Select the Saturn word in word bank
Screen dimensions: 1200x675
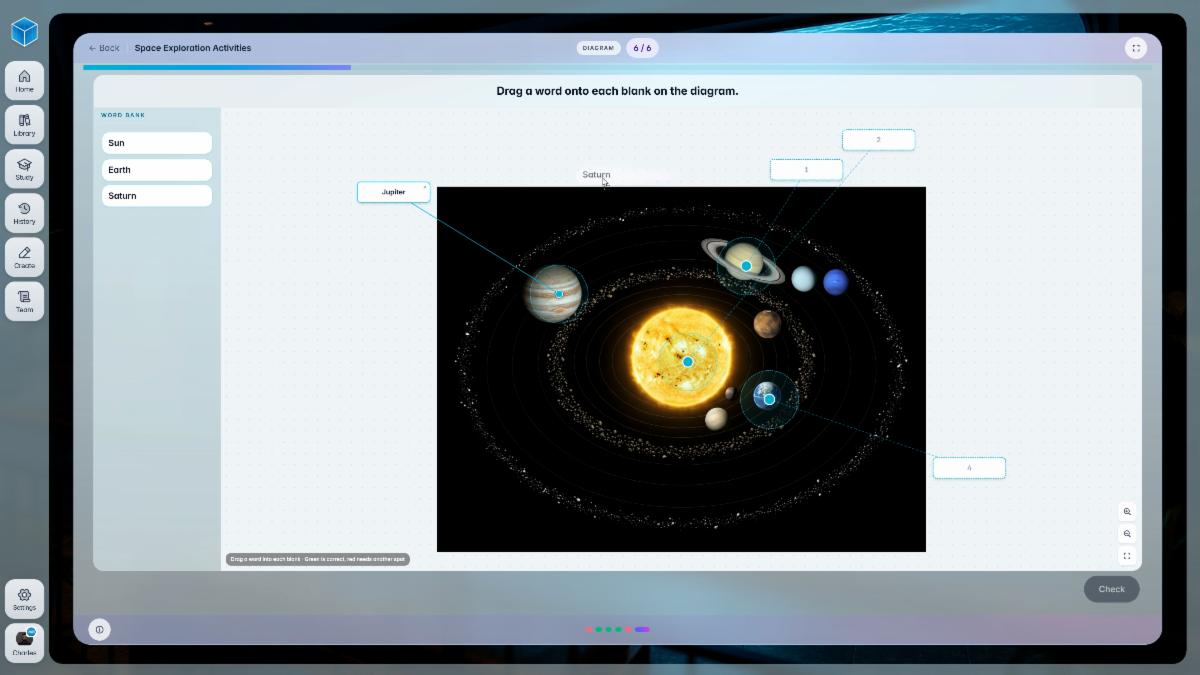[x=157, y=196]
